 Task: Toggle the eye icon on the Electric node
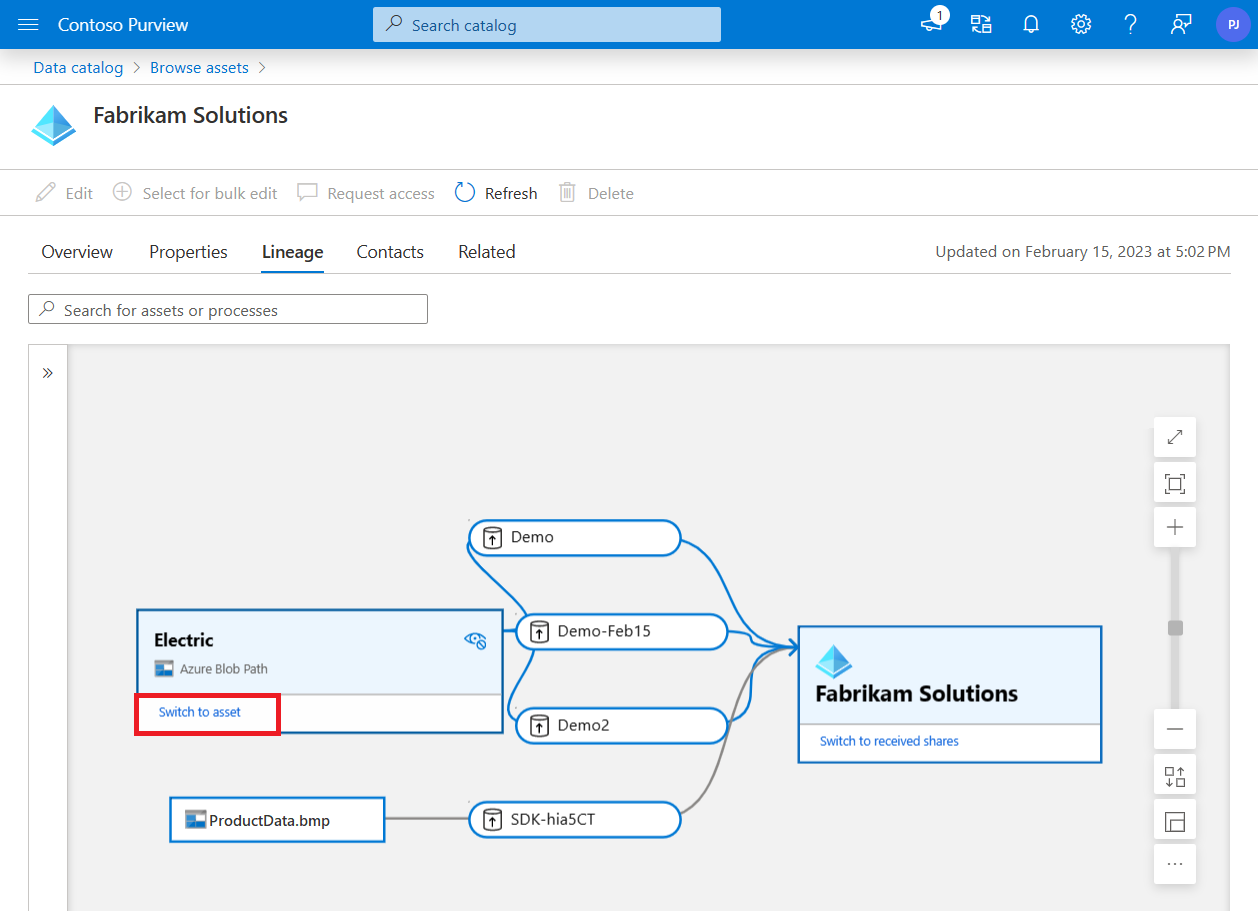click(x=475, y=641)
